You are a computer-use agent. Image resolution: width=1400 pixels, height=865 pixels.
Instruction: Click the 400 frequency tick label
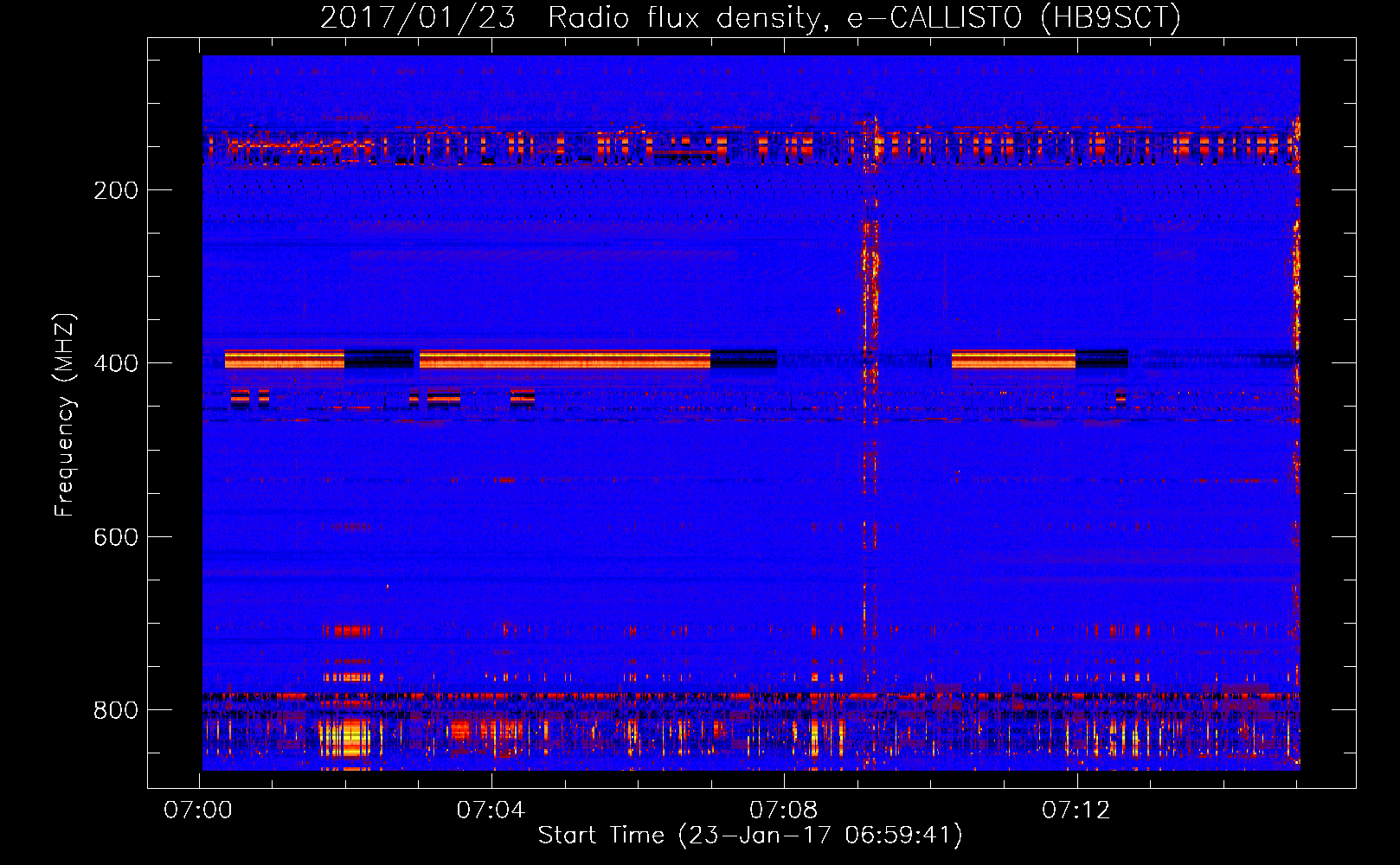point(116,364)
